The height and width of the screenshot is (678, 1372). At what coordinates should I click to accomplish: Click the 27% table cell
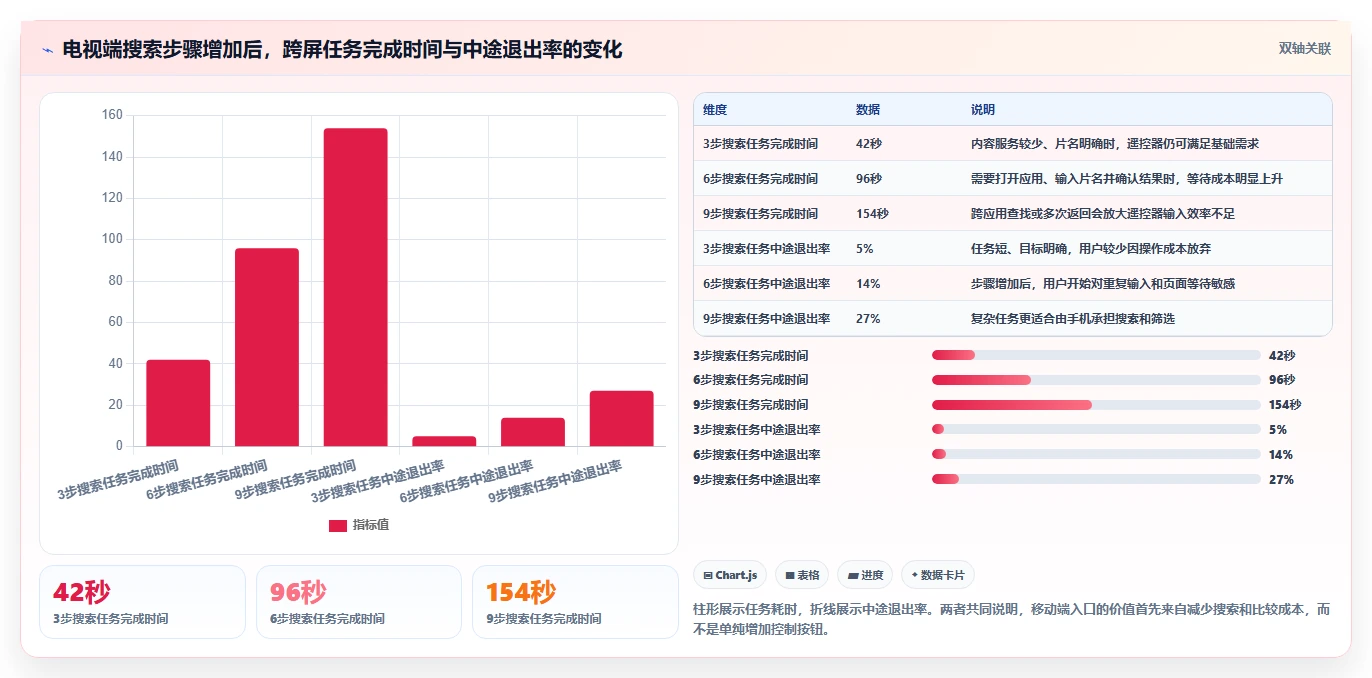click(868, 319)
